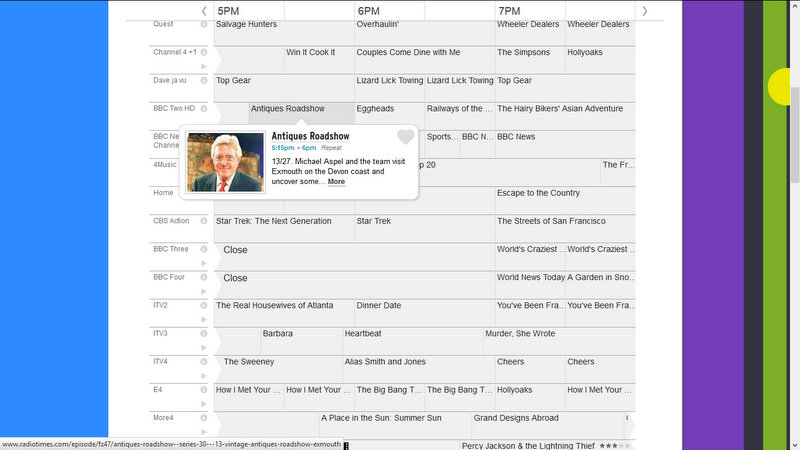Viewport: 800px width, 450px height.
Task: Open info icon beside BBC Four
Action: 204,277
